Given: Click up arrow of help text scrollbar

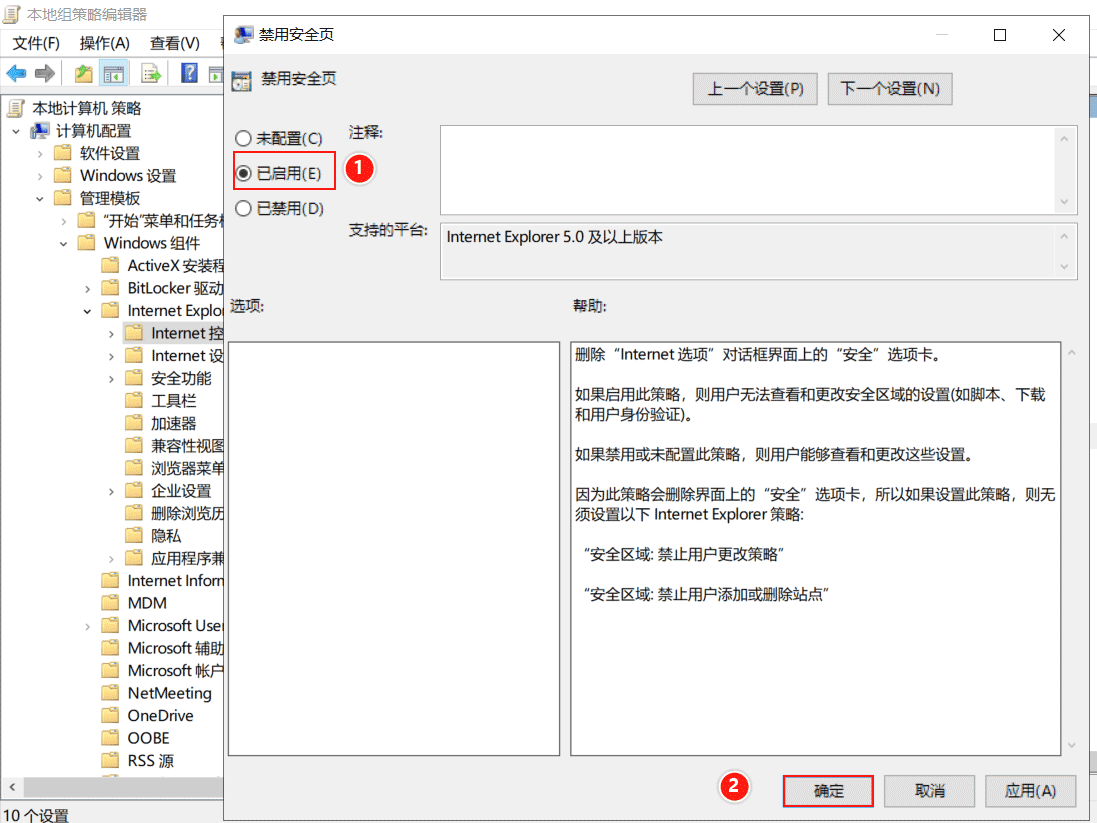Looking at the screenshot, I should pos(1072,353).
